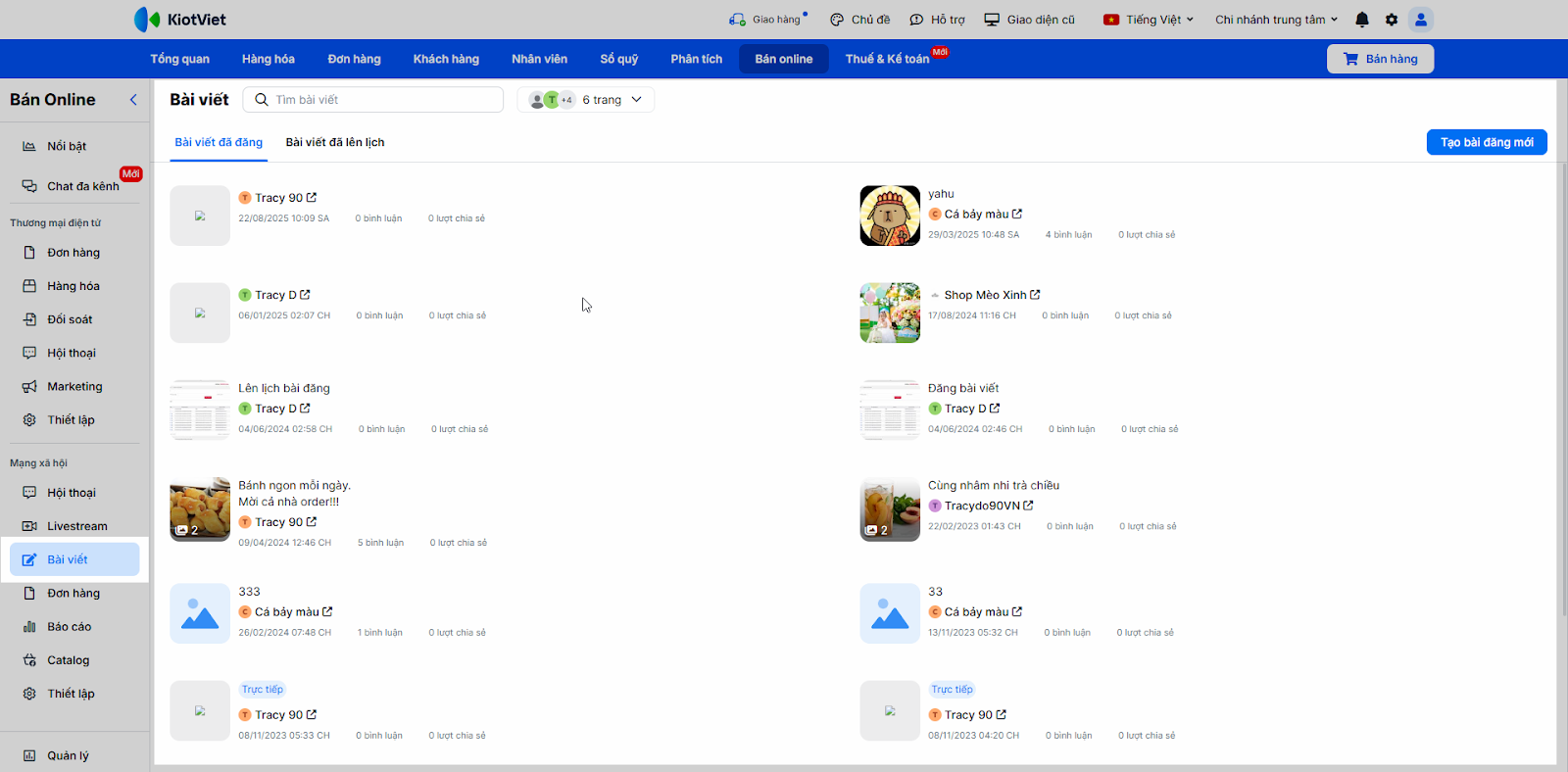This screenshot has height=772, width=1568.
Task: Open Giao hàng delivery icon
Action: point(767,20)
